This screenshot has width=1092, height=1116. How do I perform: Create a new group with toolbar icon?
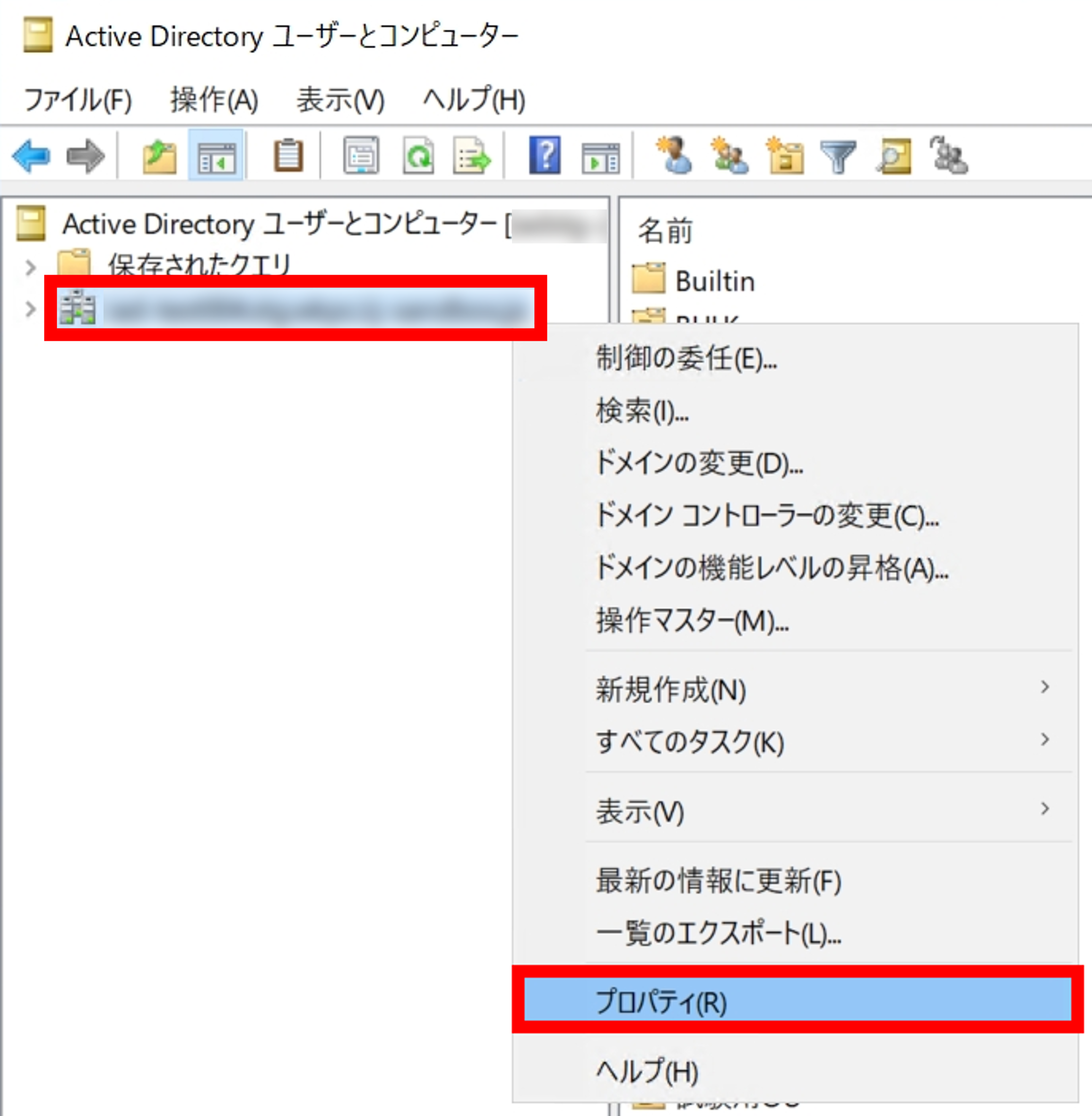729,155
